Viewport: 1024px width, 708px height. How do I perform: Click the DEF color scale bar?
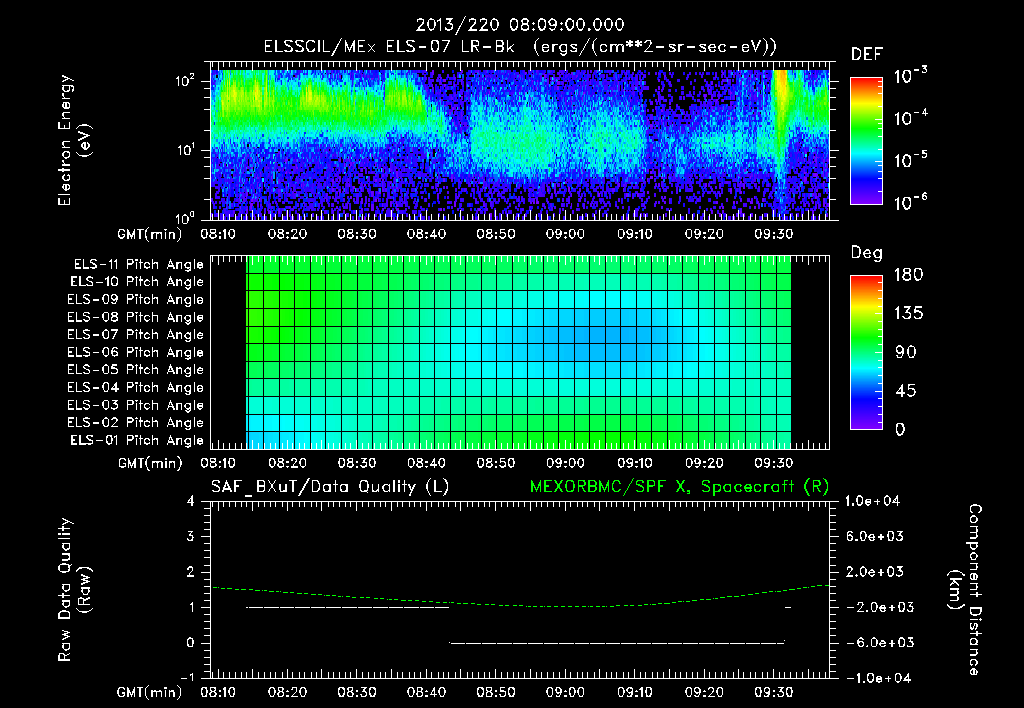coord(866,141)
